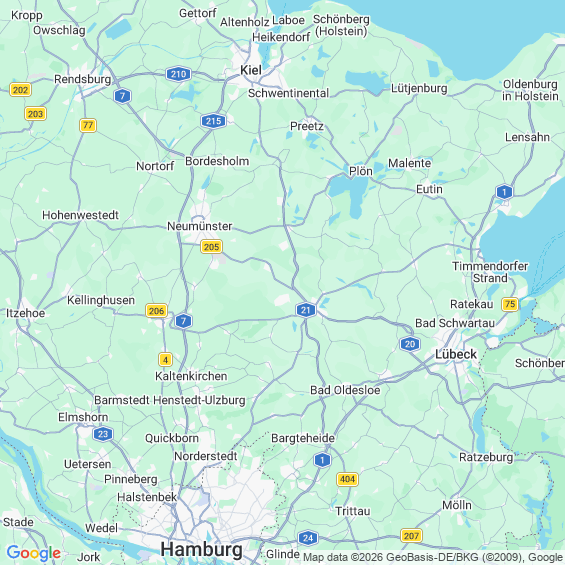Click the yellow 205 road marker
Image resolution: width=565 pixels, height=565 pixels.
click(211, 247)
